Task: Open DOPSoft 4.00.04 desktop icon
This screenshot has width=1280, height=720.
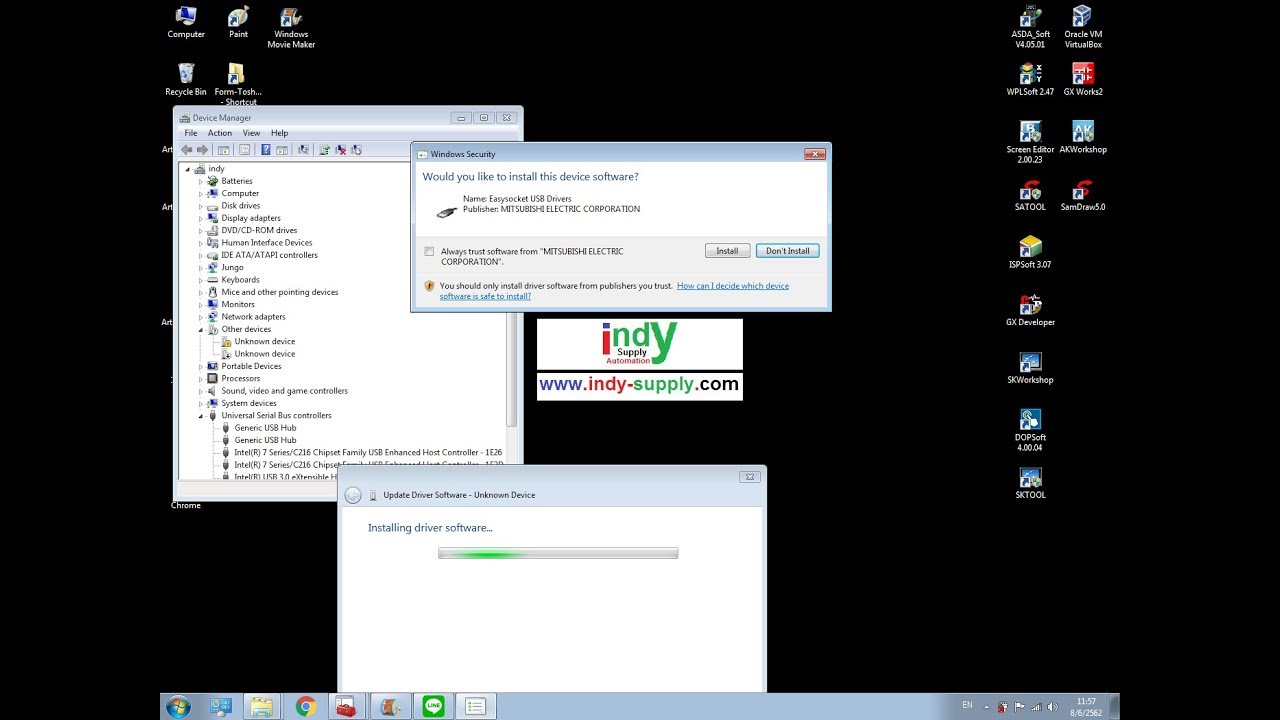Action: 1030,430
